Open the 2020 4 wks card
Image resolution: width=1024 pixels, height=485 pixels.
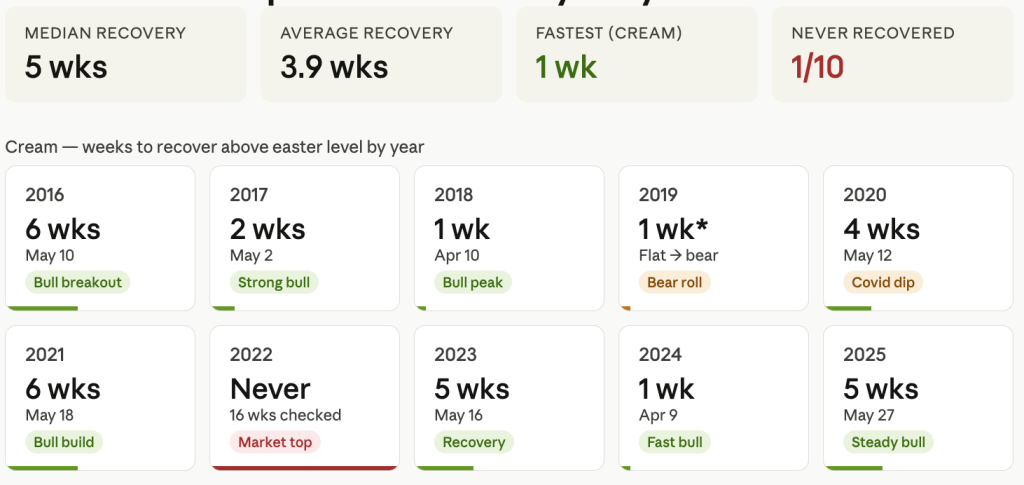918,238
